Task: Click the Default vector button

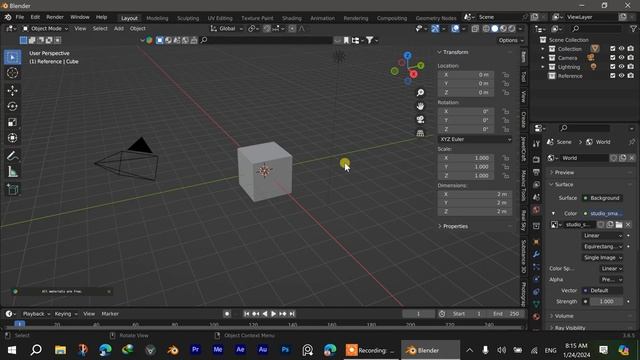Action: click(602, 291)
